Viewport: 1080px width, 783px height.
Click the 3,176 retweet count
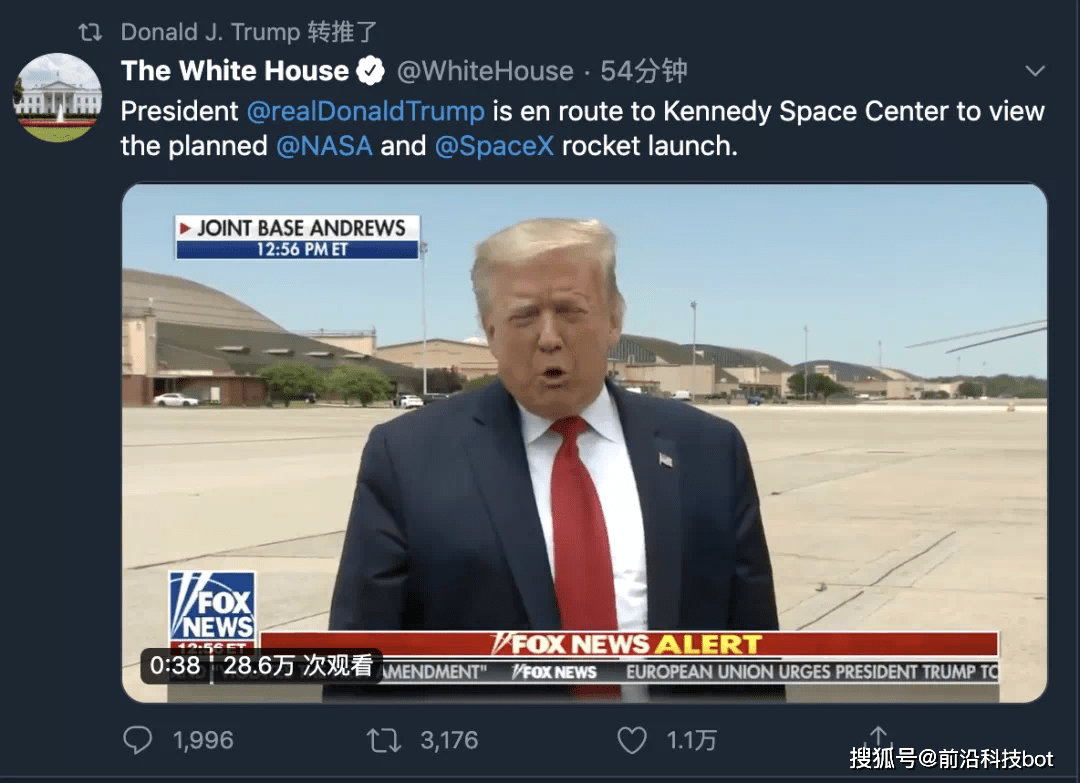coord(449,740)
